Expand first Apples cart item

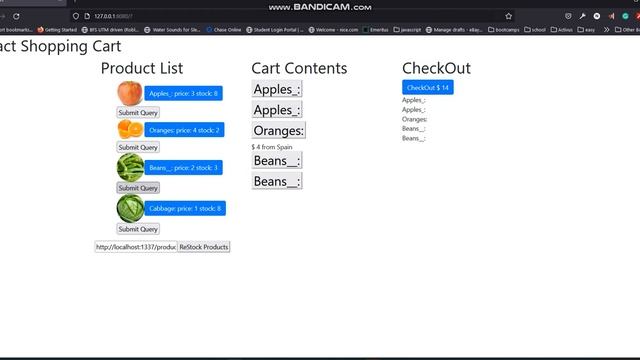(x=277, y=89)
